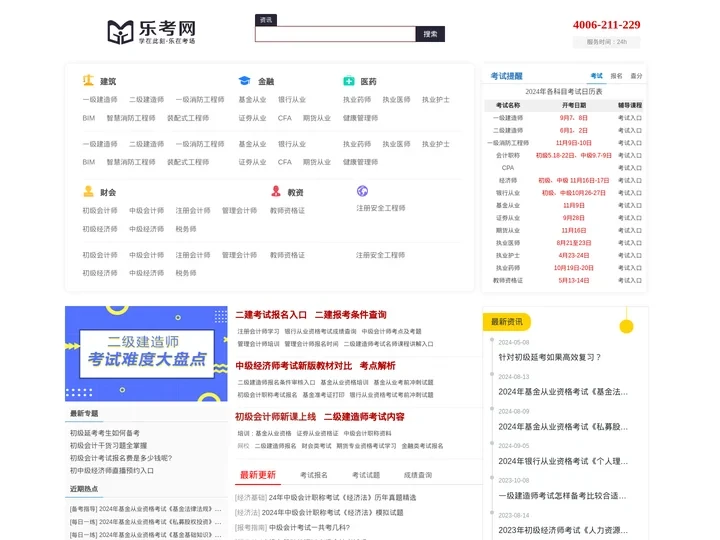Open 考试入口 in the CPA table row

click(x=630, y=168)
